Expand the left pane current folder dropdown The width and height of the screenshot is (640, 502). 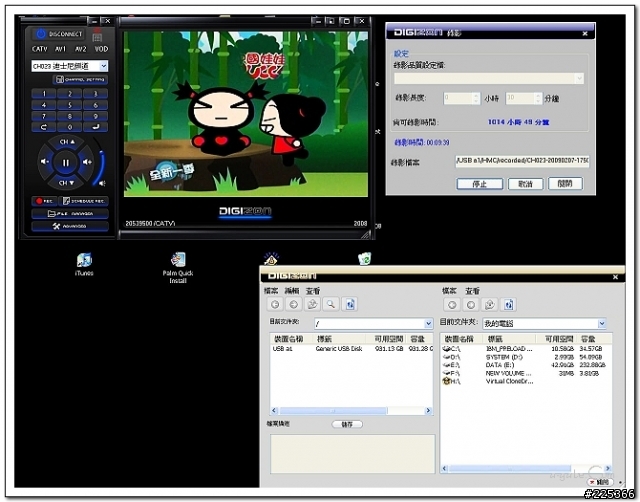click(428, 324)
